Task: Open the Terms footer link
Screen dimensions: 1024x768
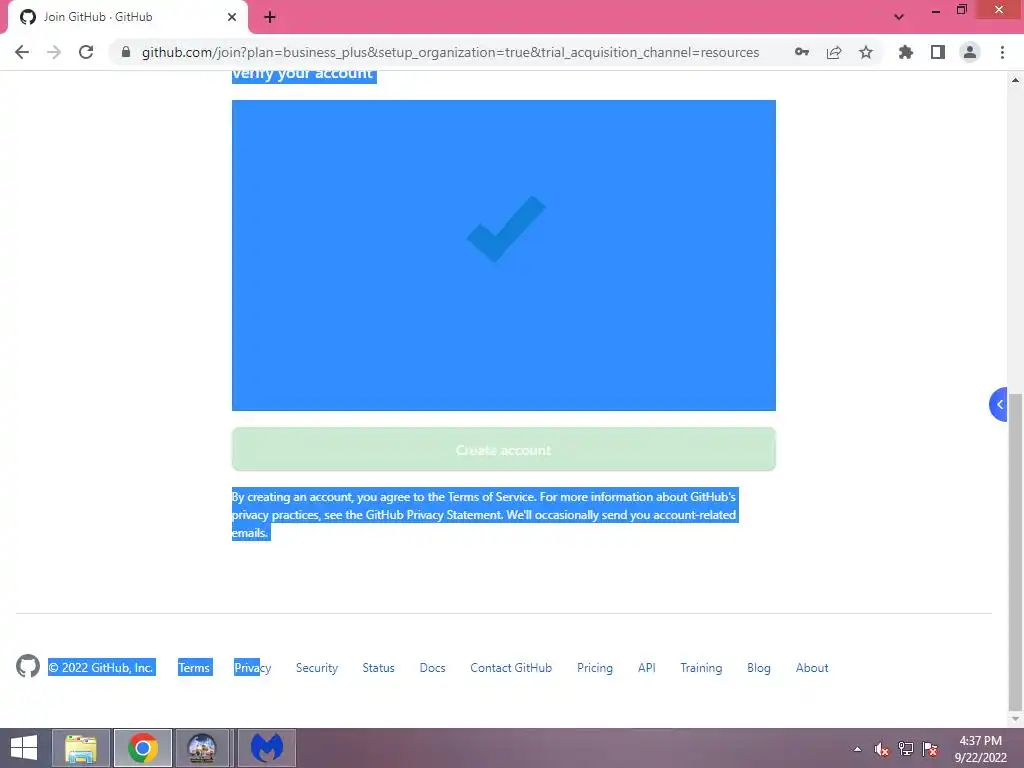Action: (x=195, y=667)
